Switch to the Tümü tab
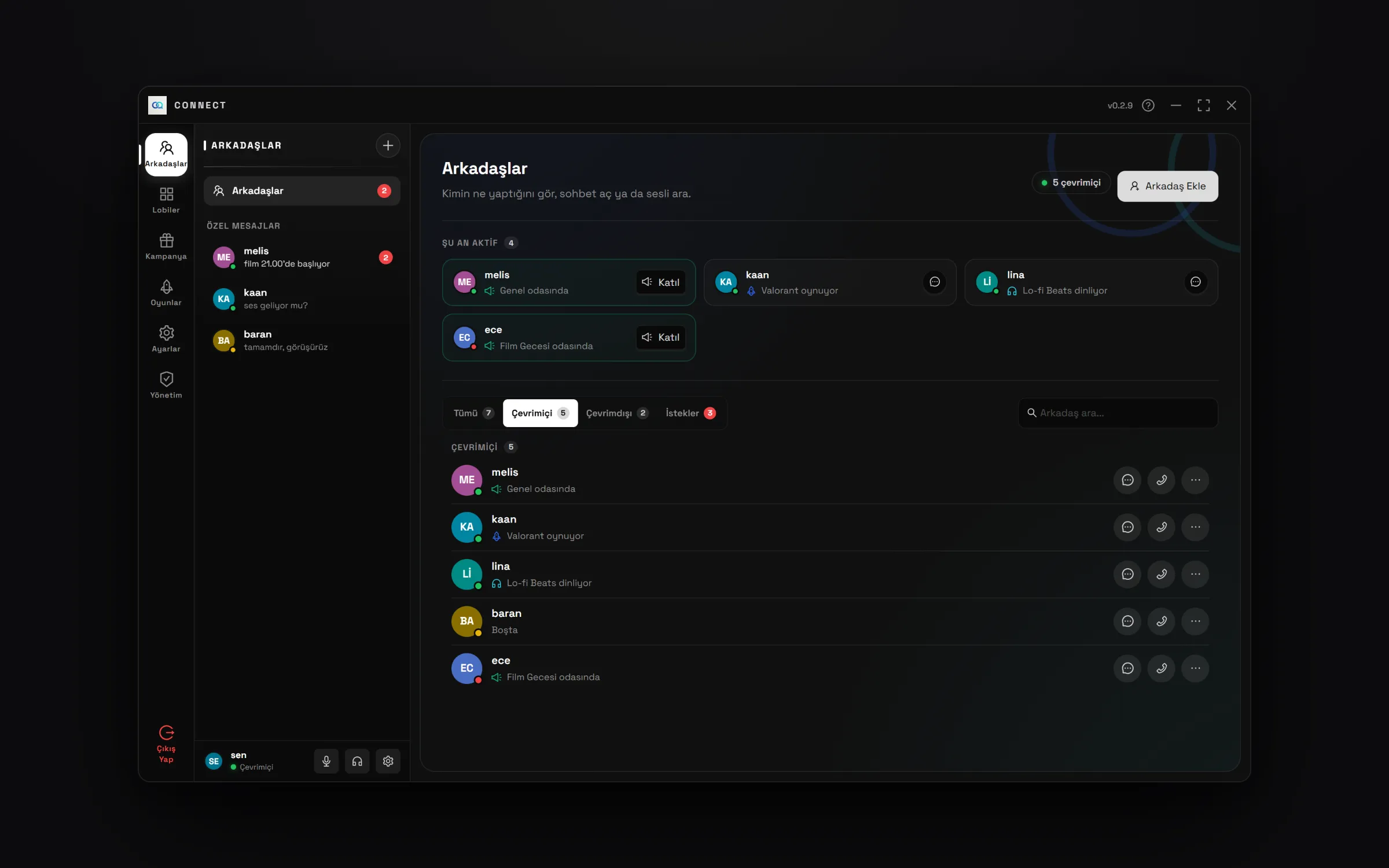Viewport: 1389px width, 868px height. (x=473, y=413)
